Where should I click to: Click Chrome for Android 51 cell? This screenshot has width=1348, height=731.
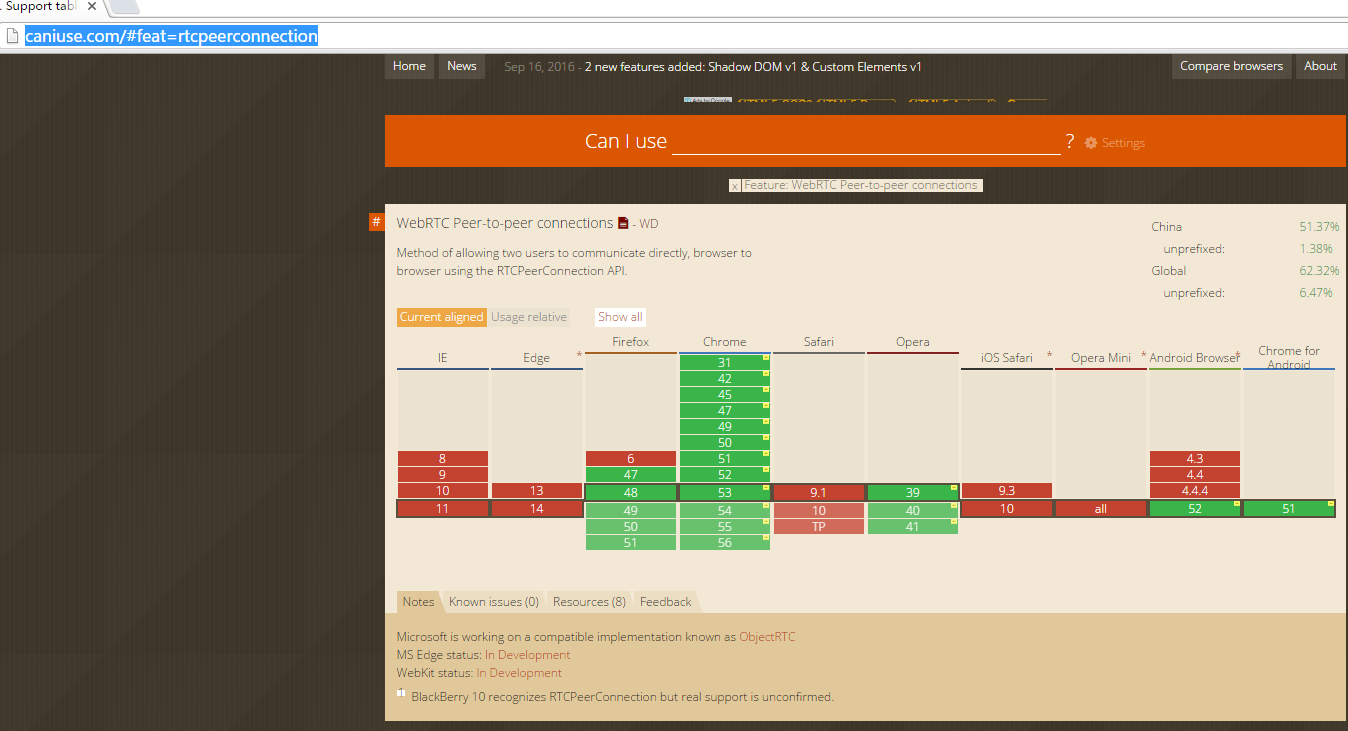coord(1288,509)
